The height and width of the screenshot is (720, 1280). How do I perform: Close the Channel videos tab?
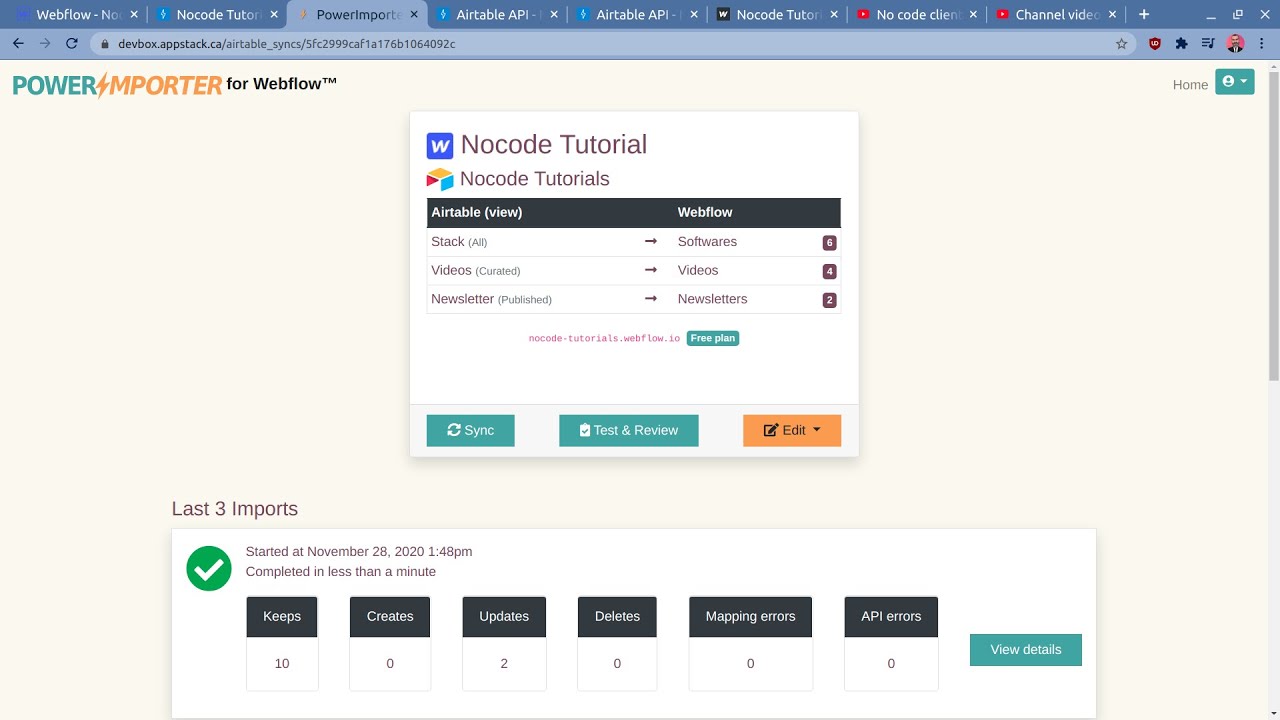point(1114,15)
